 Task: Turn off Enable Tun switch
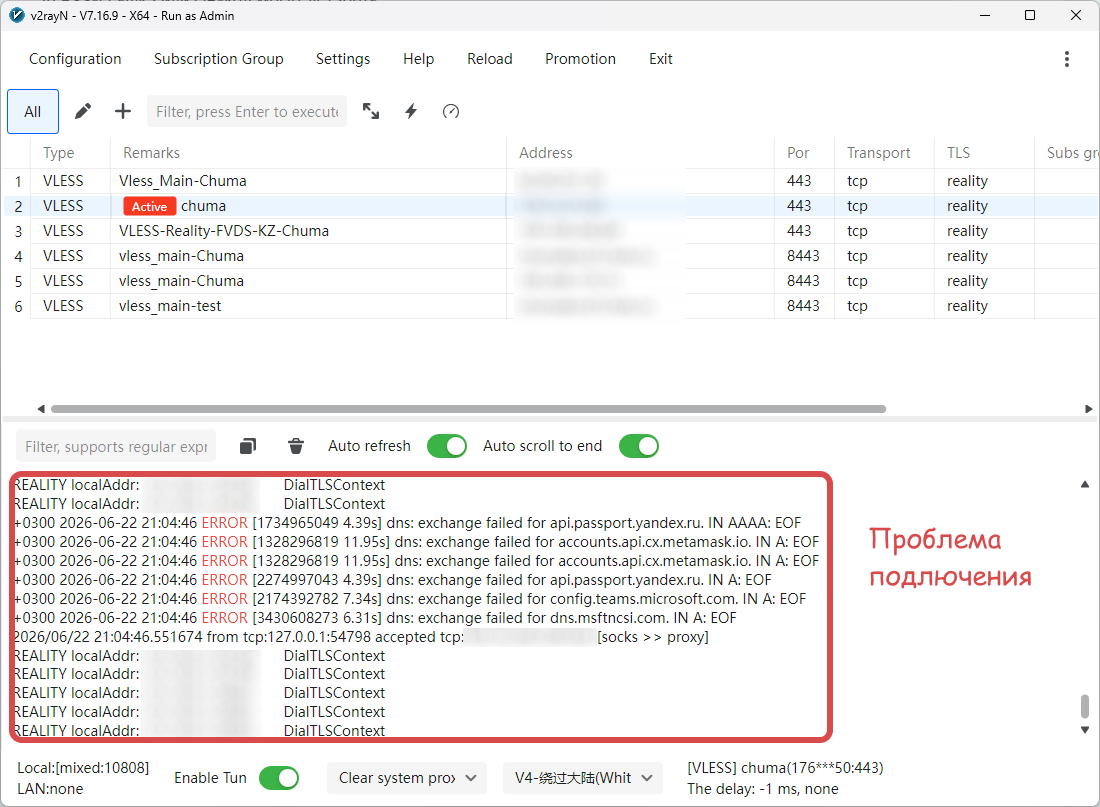click(279, 778)
